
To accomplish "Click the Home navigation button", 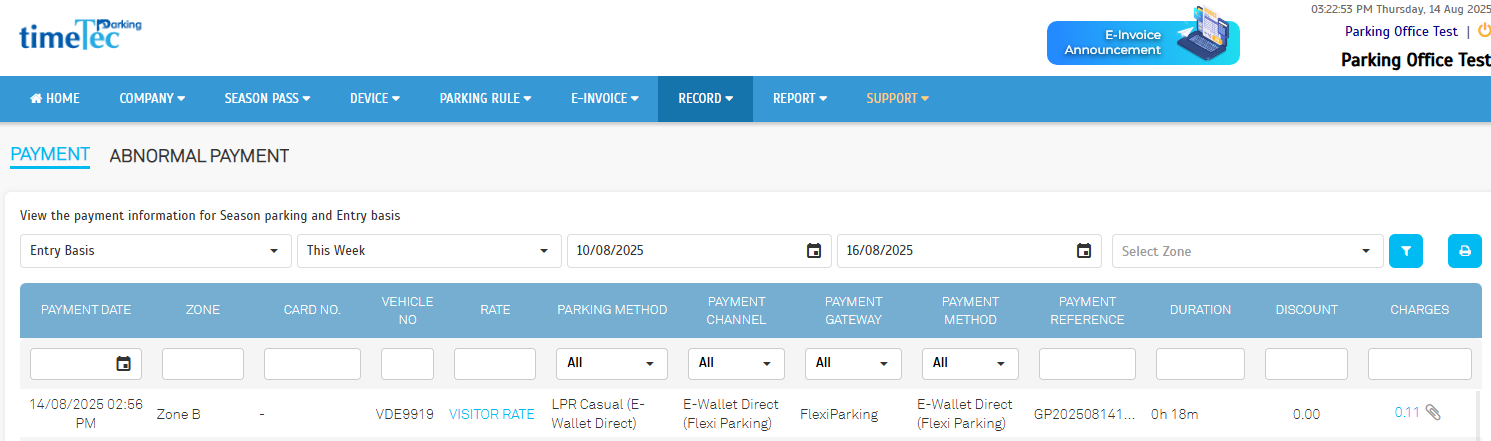I will (x=55, y=99).
